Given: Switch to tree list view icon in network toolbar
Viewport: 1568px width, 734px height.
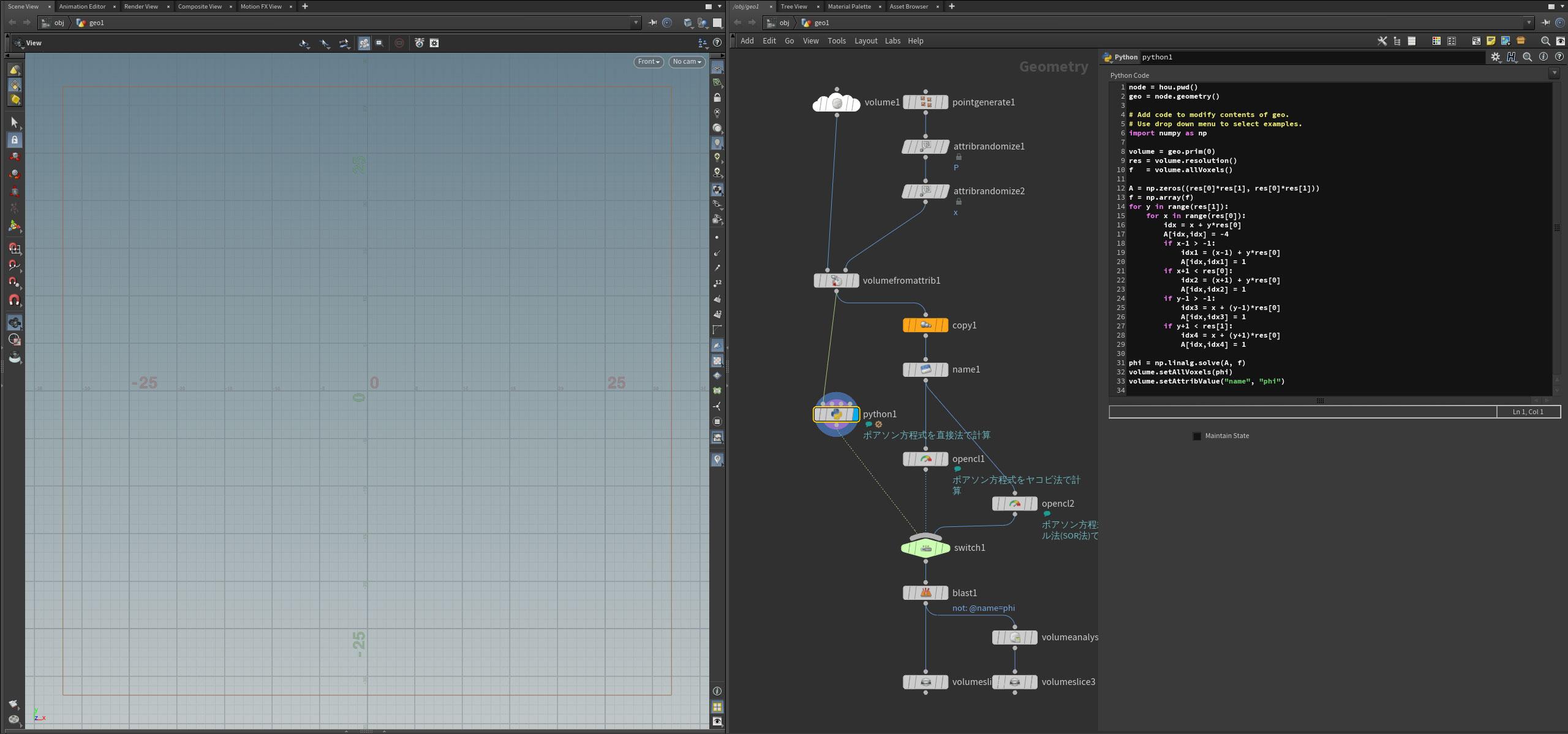Looking at the screenshot, I should [1397, 41].
